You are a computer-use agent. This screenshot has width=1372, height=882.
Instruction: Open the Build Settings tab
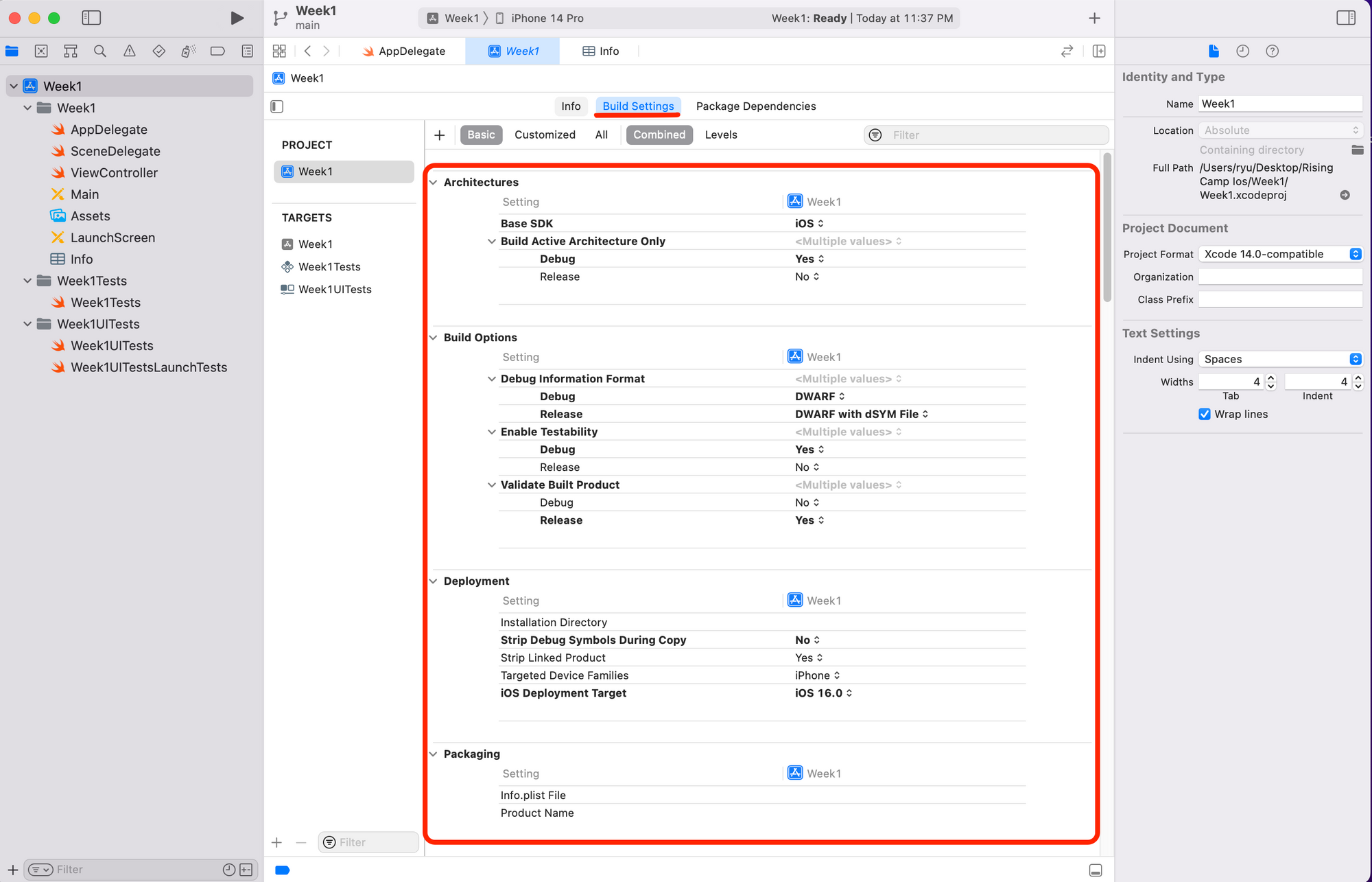[638, 106]
